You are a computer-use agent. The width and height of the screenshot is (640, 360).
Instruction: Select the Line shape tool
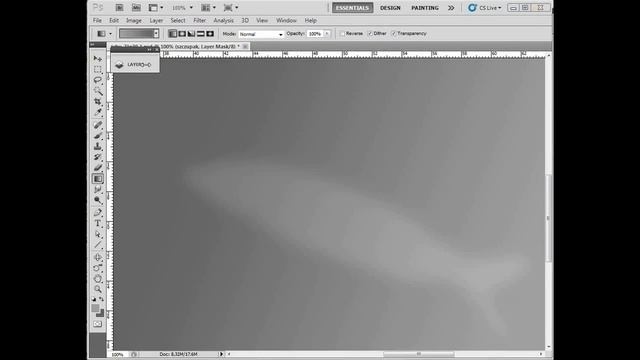[x=98, y=244]
